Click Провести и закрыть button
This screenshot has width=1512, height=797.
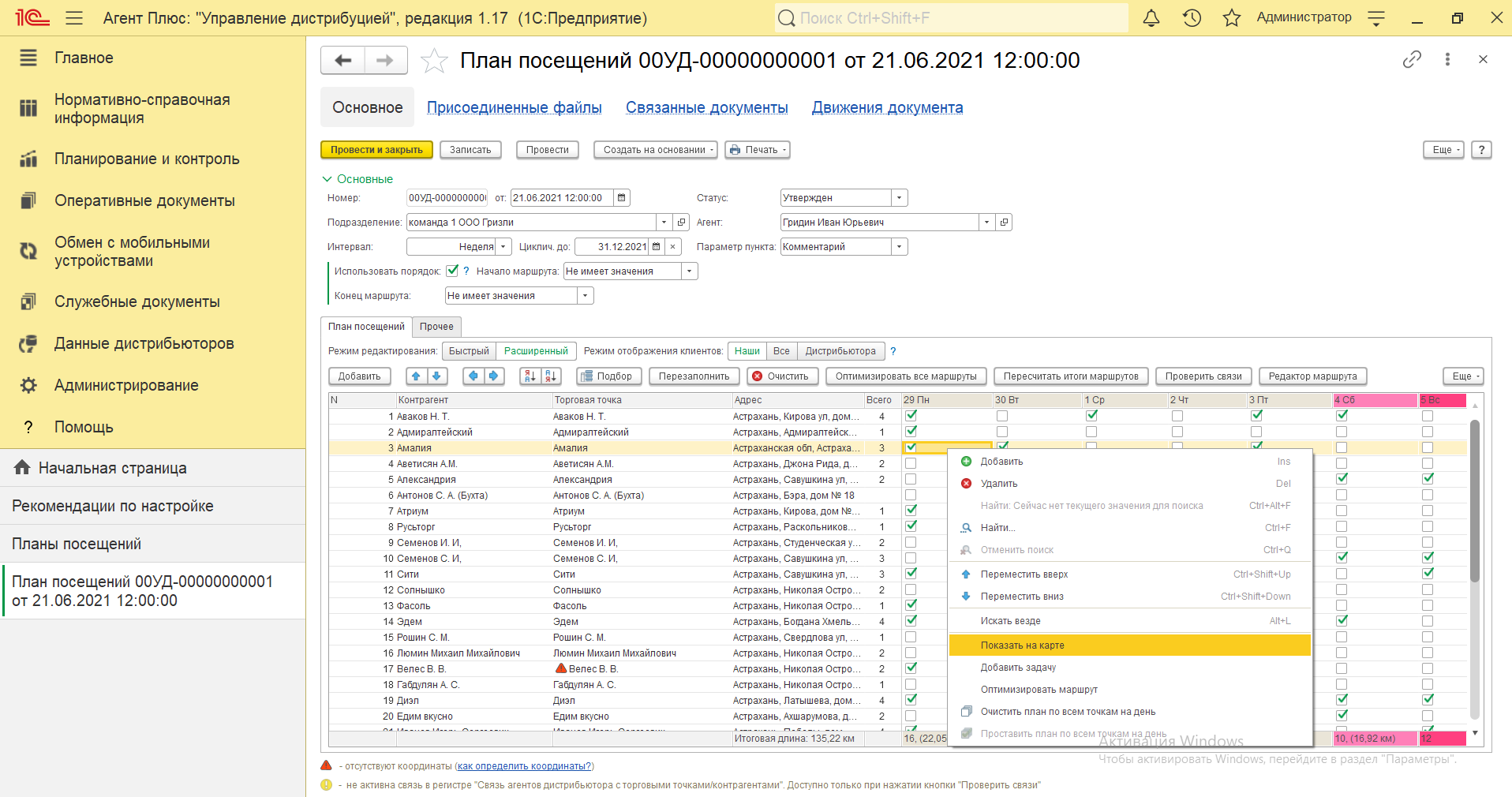pyautogui.click(x=376, y=150)
